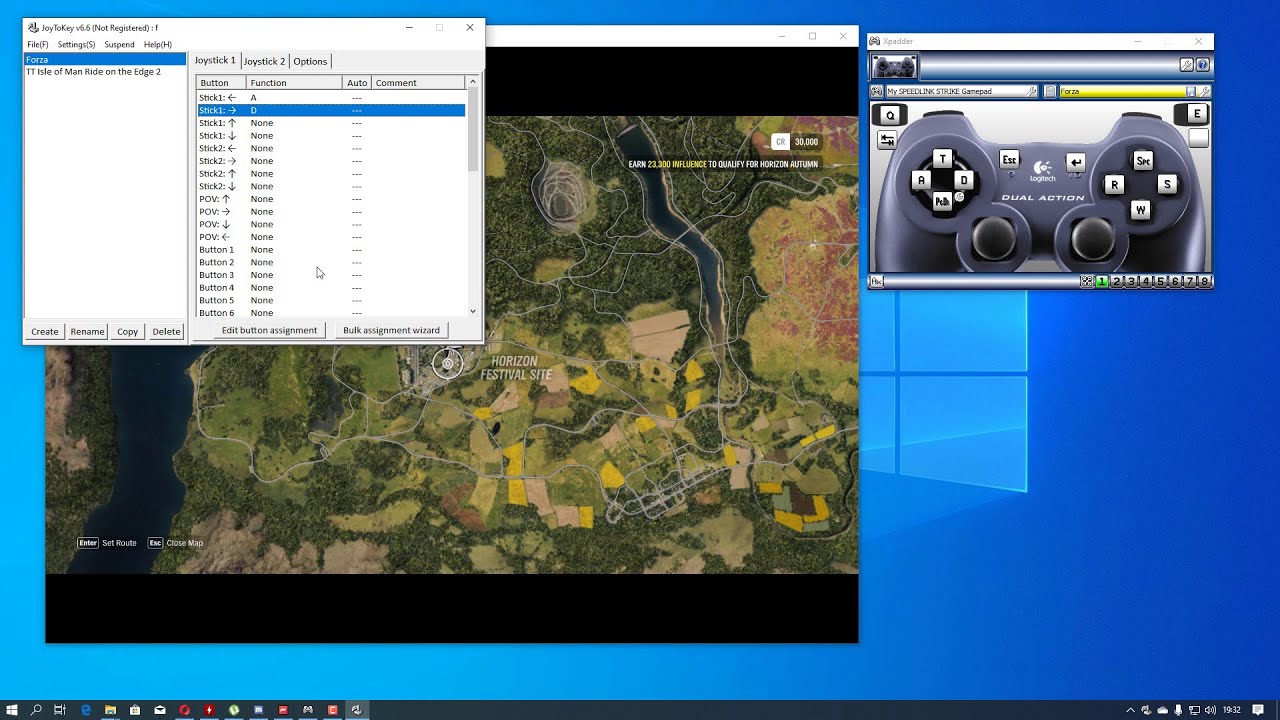Click Edit button assignment
Screen dimensions: 1280x720
(x=269, y=330)
